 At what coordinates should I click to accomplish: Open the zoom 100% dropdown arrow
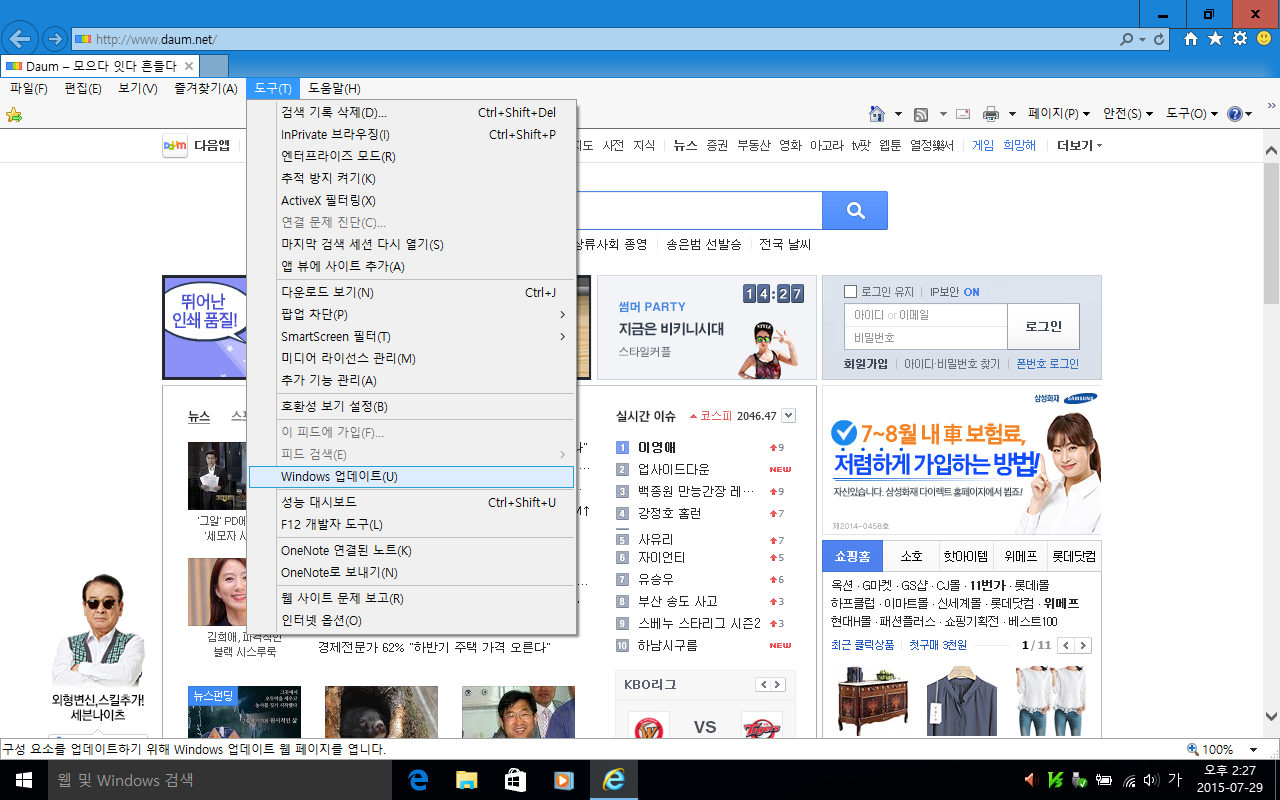coord(1253,750)
